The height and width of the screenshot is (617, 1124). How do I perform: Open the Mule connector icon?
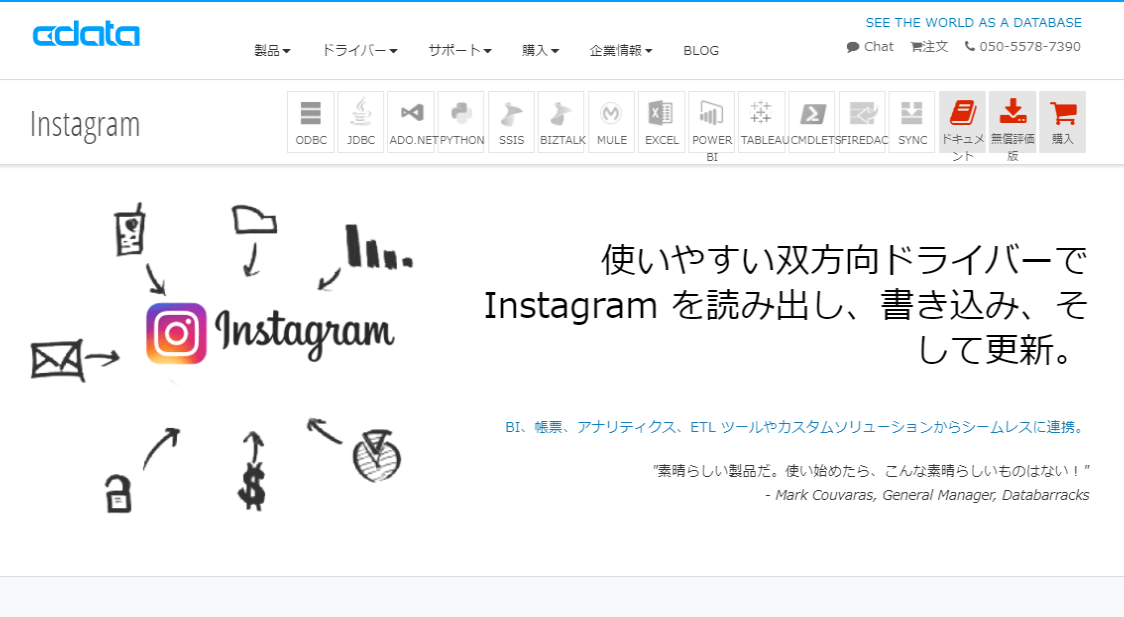click(x=611, y=122)
